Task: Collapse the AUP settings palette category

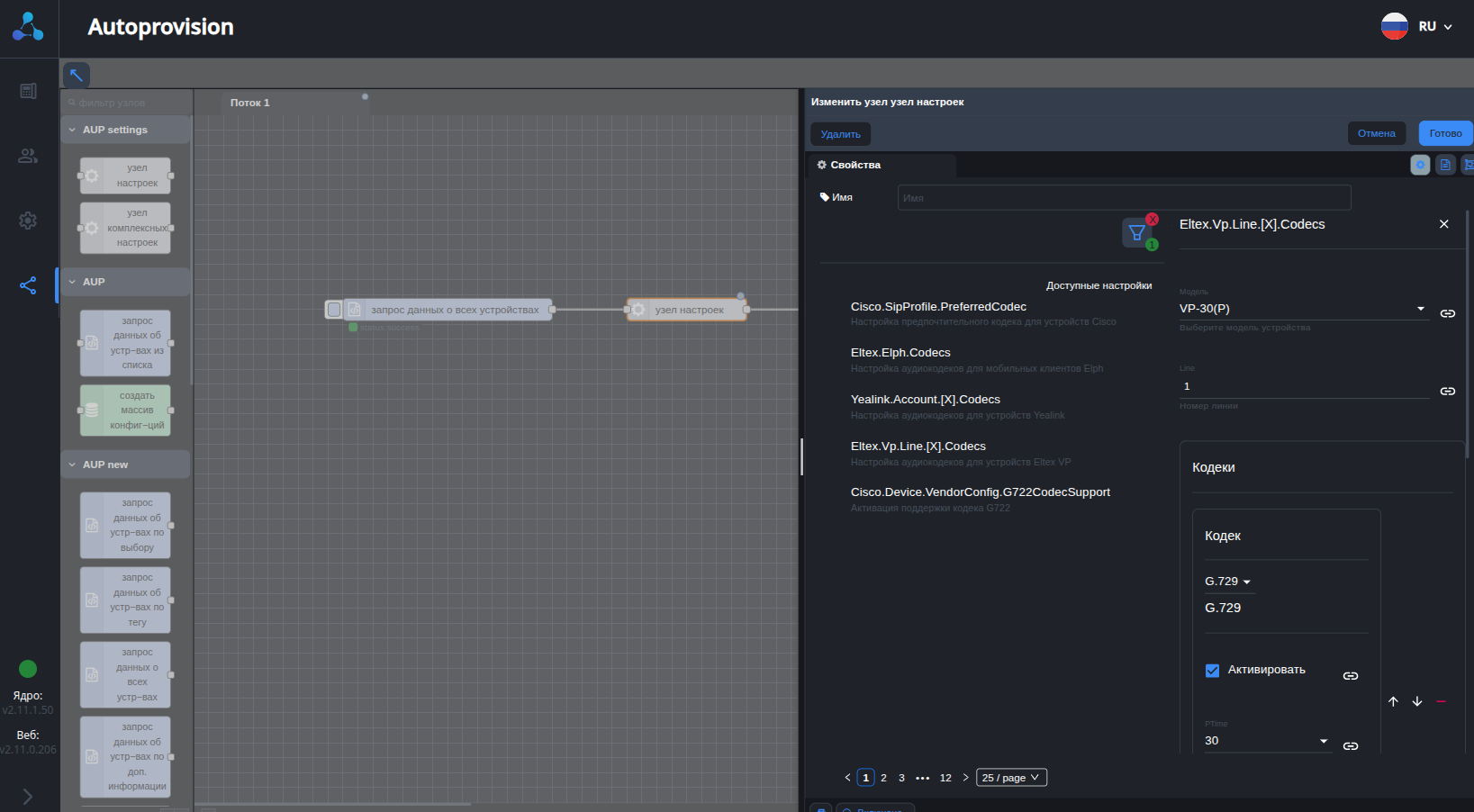Action: point(73,130)
